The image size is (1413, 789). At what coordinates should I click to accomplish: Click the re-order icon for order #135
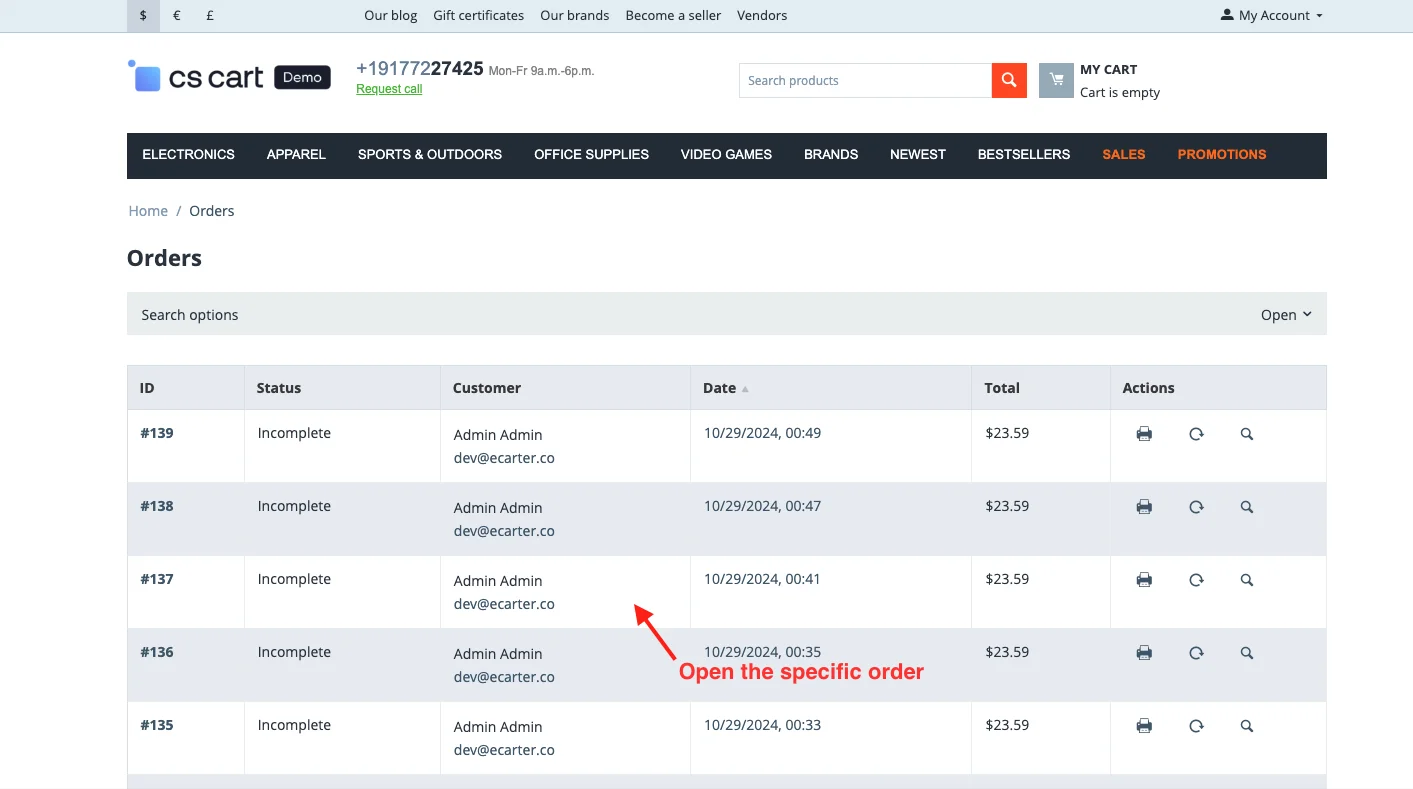click(x=1196, y=726)
